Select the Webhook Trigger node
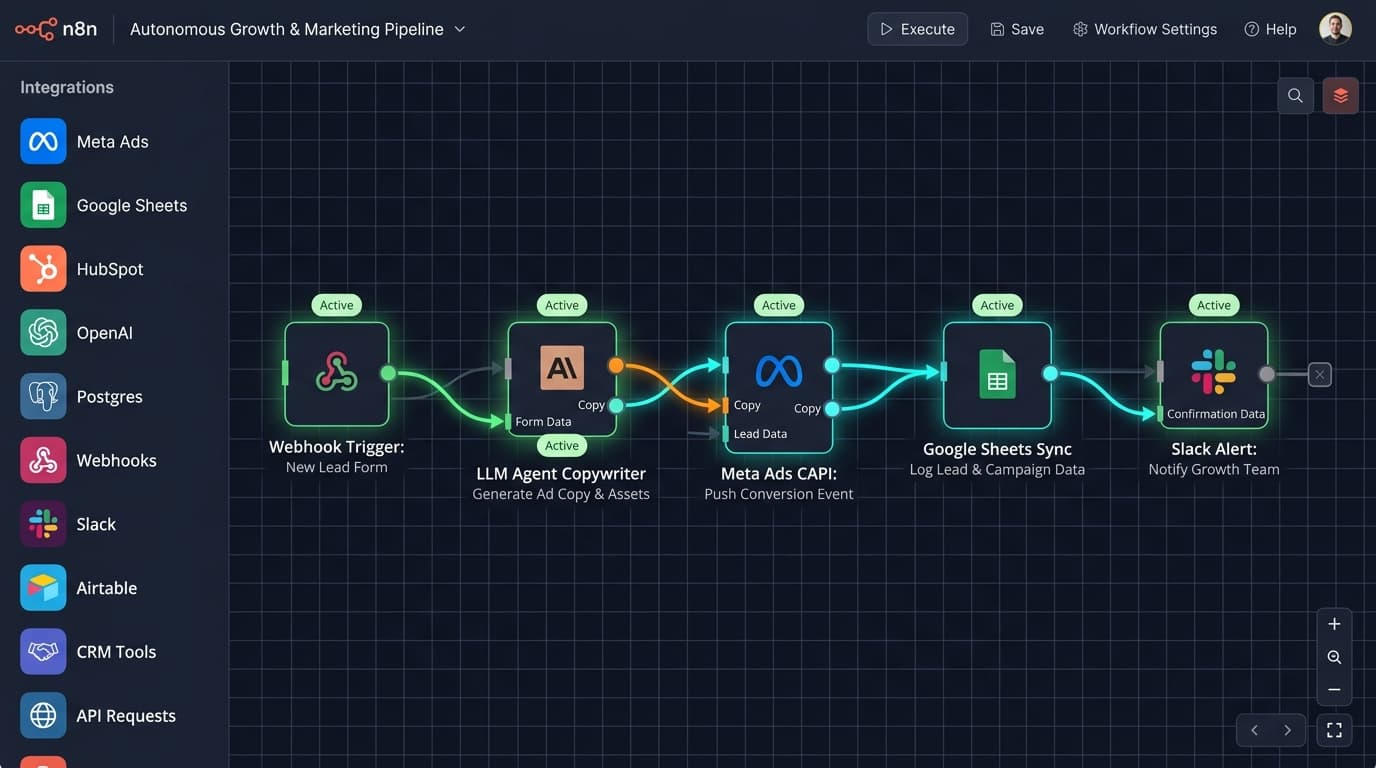This screenshot has height=768, width=1376. pos(337,374)
